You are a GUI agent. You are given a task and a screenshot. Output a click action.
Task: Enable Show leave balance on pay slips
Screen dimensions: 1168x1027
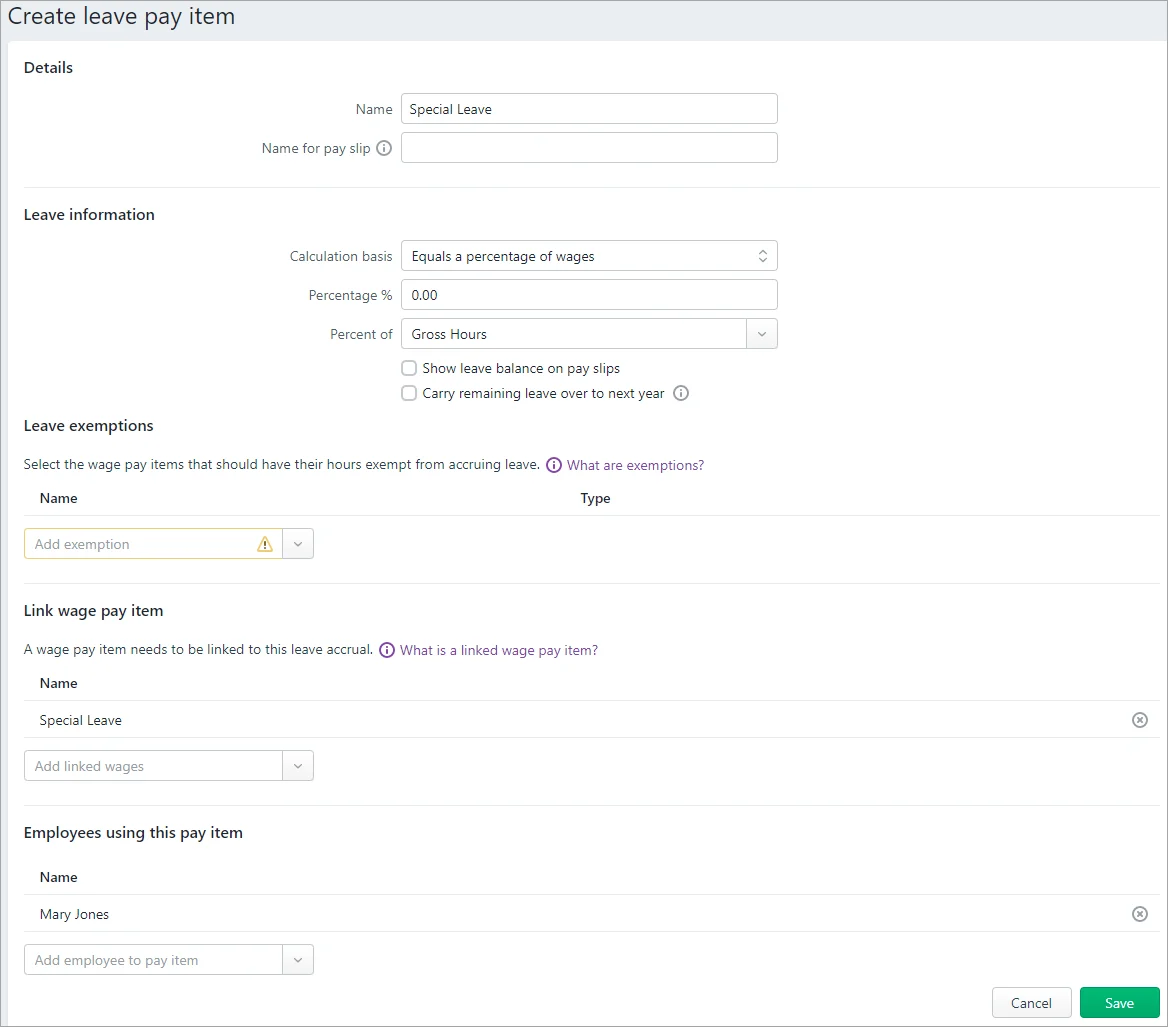[x=409, y=368]
